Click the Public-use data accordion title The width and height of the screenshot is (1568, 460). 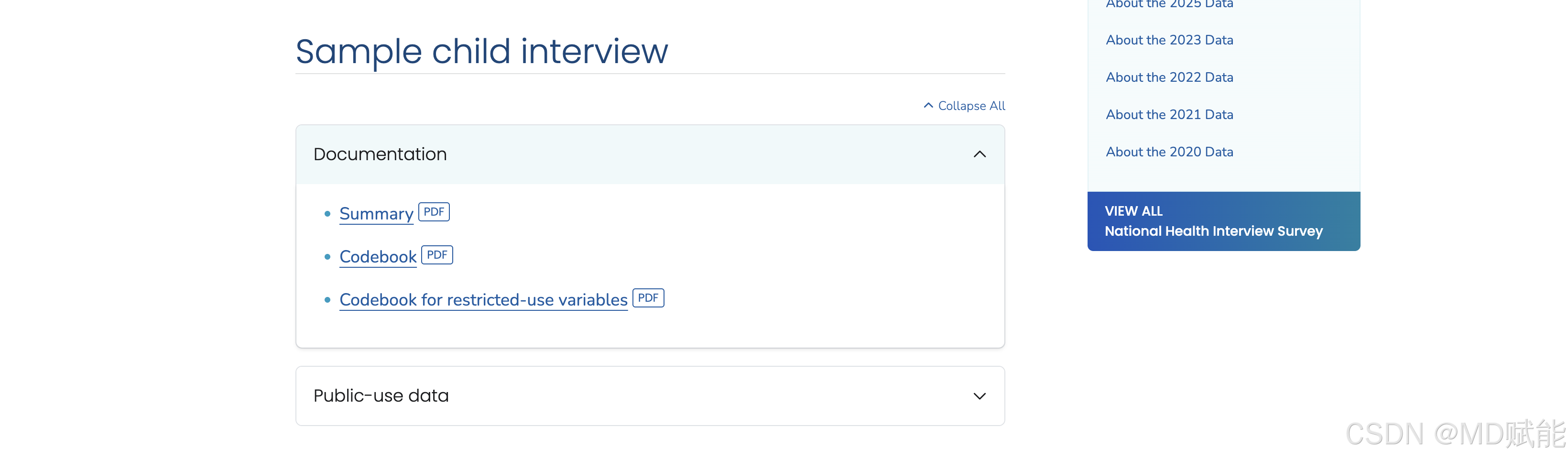click(x=381, y=396)
